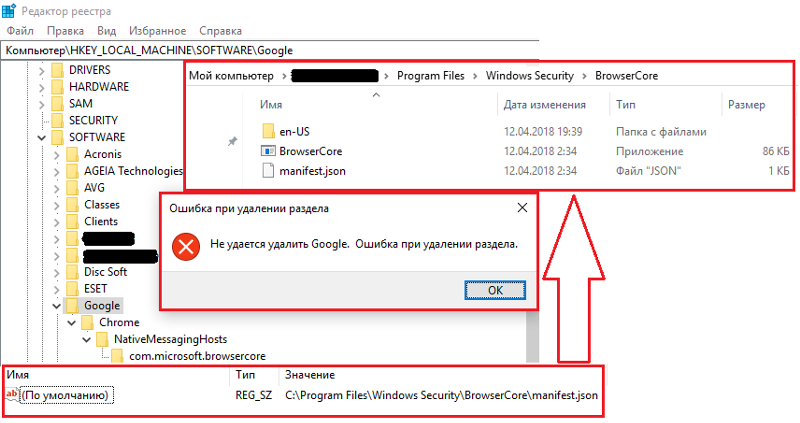Select the default string value icon

click(x=11, y=394)
